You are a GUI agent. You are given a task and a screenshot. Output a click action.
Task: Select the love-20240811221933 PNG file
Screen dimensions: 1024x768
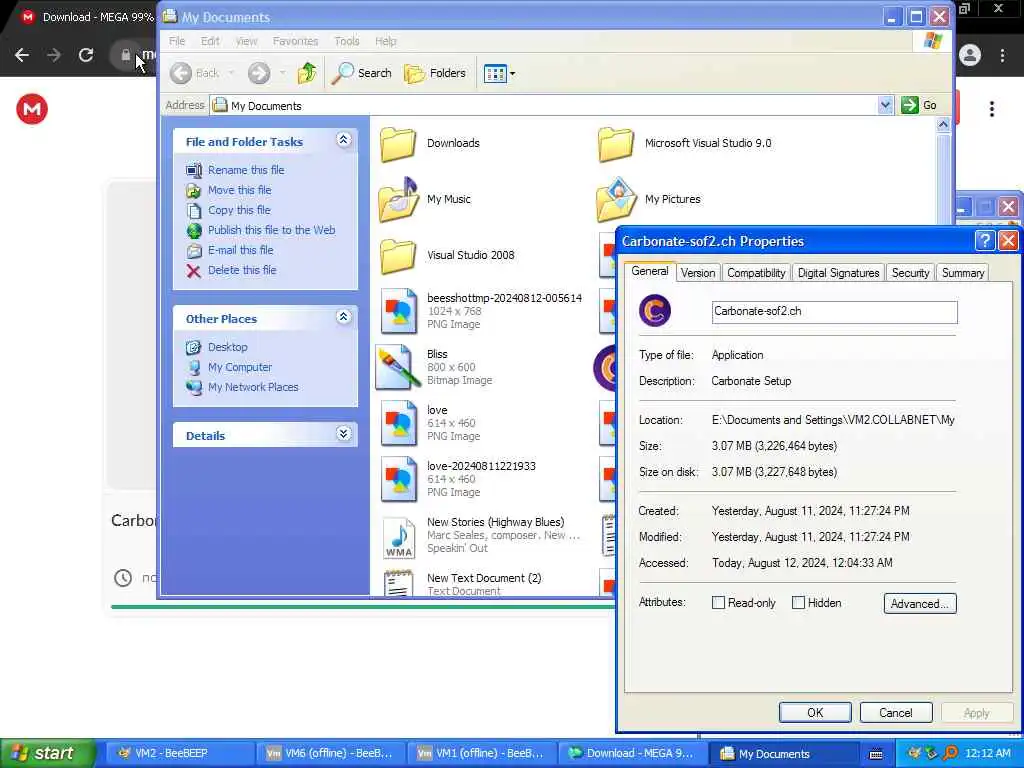398,480
